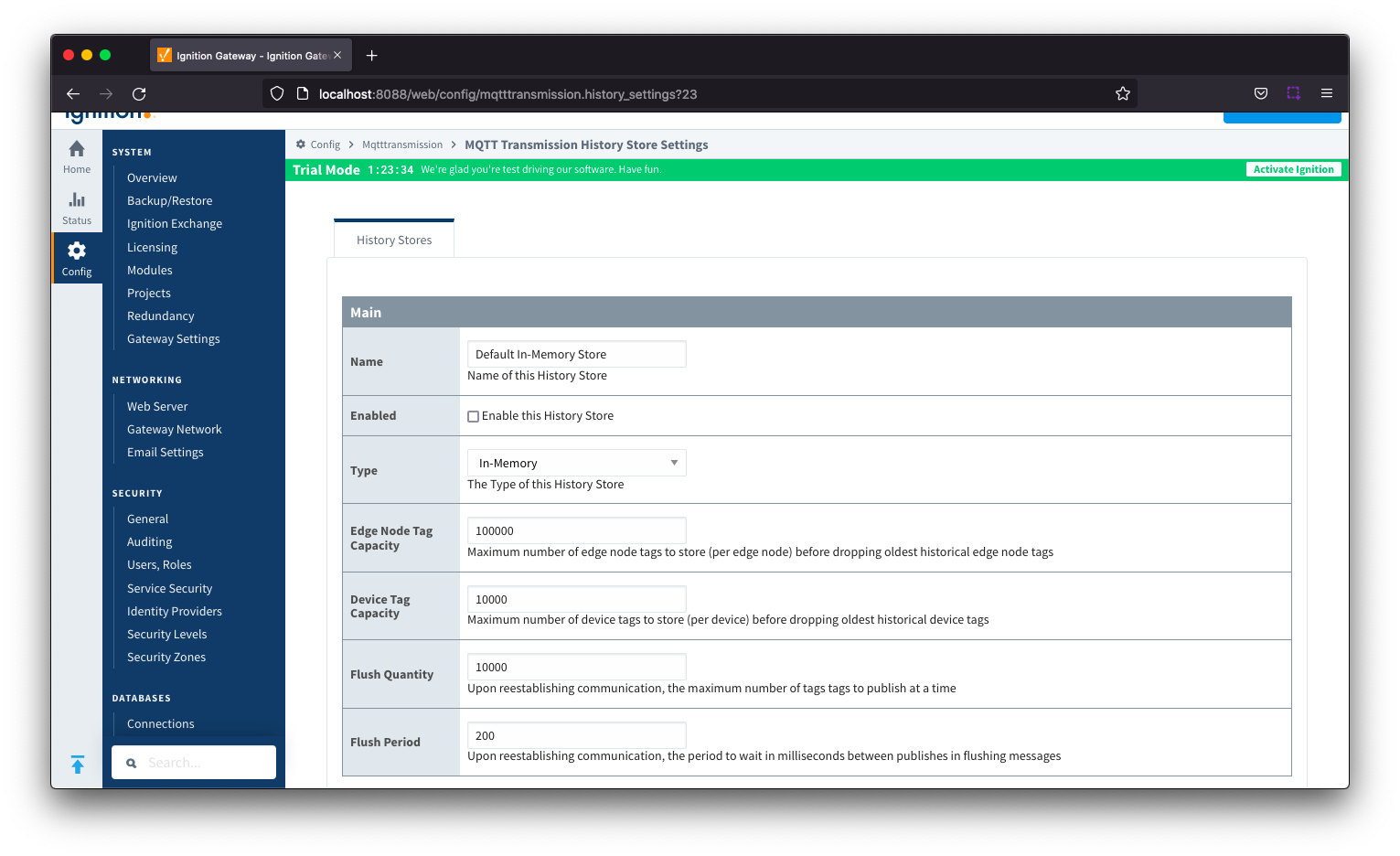Viewport: 1400px width, 856px height.
Task: Open Security Zones page
Action: (x=166, y=657)
